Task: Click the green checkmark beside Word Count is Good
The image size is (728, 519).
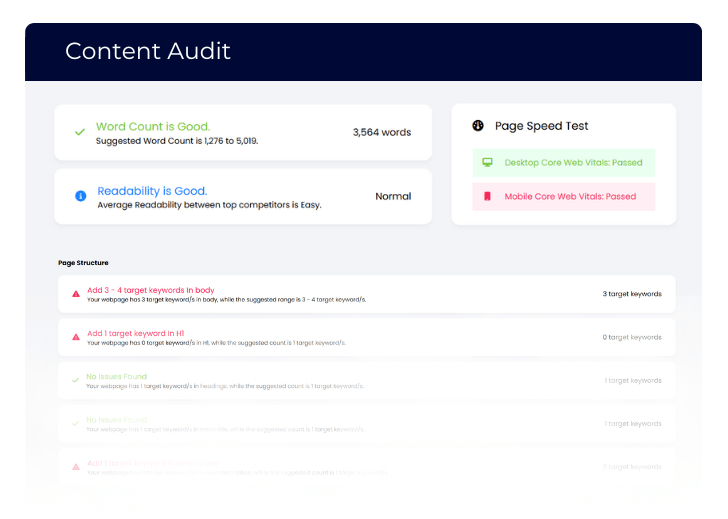Action: pyautogui.click(x=80, y=132)
